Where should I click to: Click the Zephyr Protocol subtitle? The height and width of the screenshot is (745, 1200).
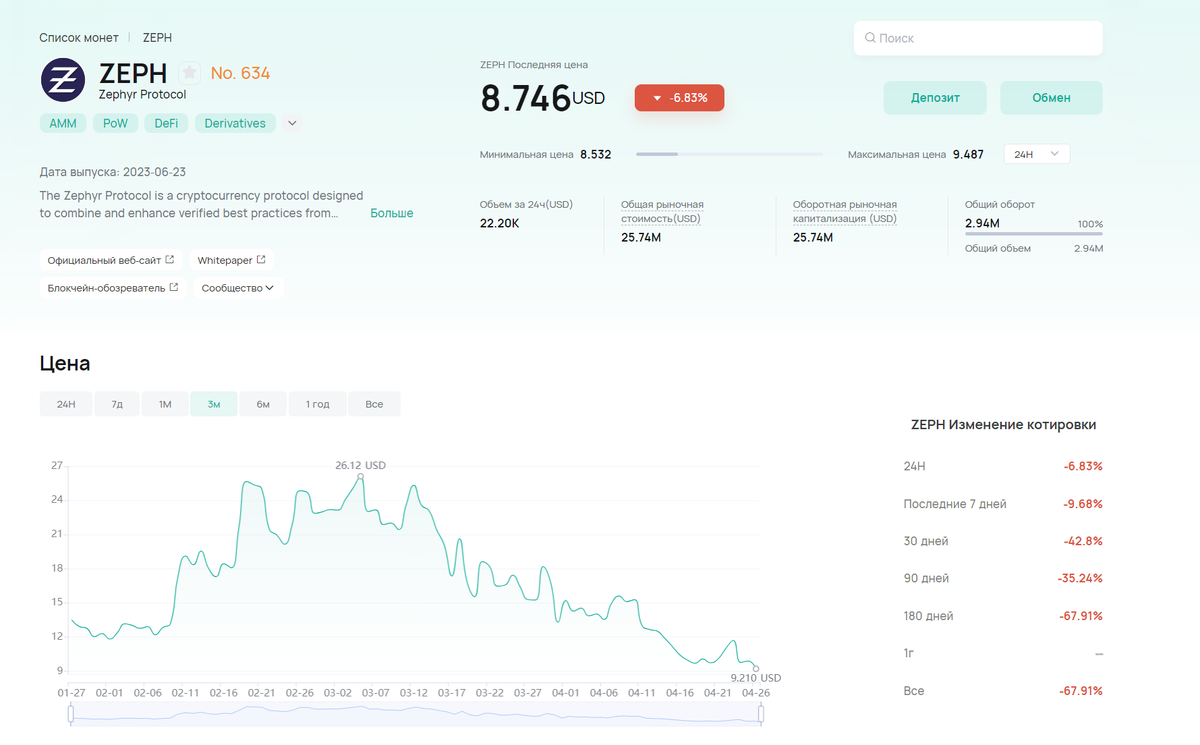pos(142,94)
